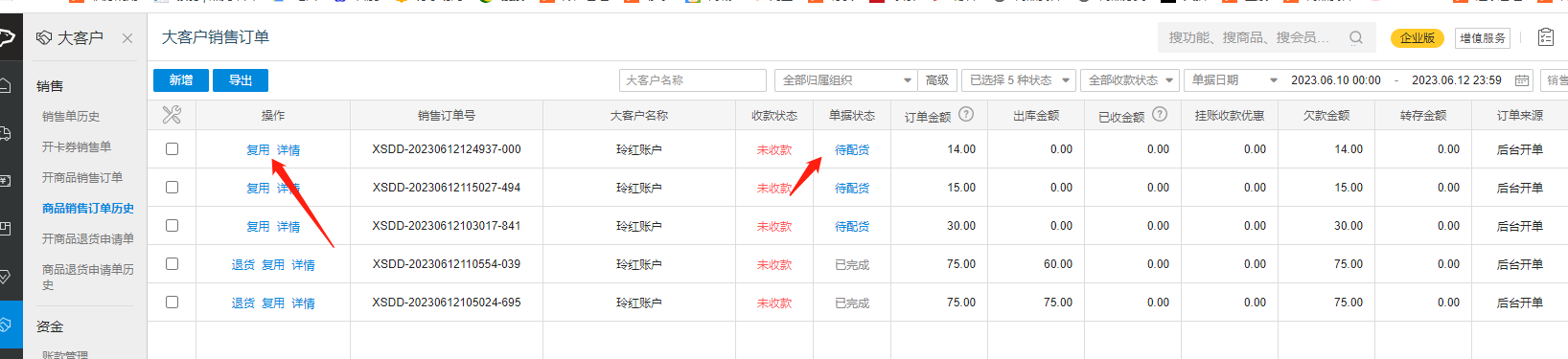Screen dimensions: 1568x359
Task: Click the 新增 button
Action: pyautogui.click(x=181, y=80)
